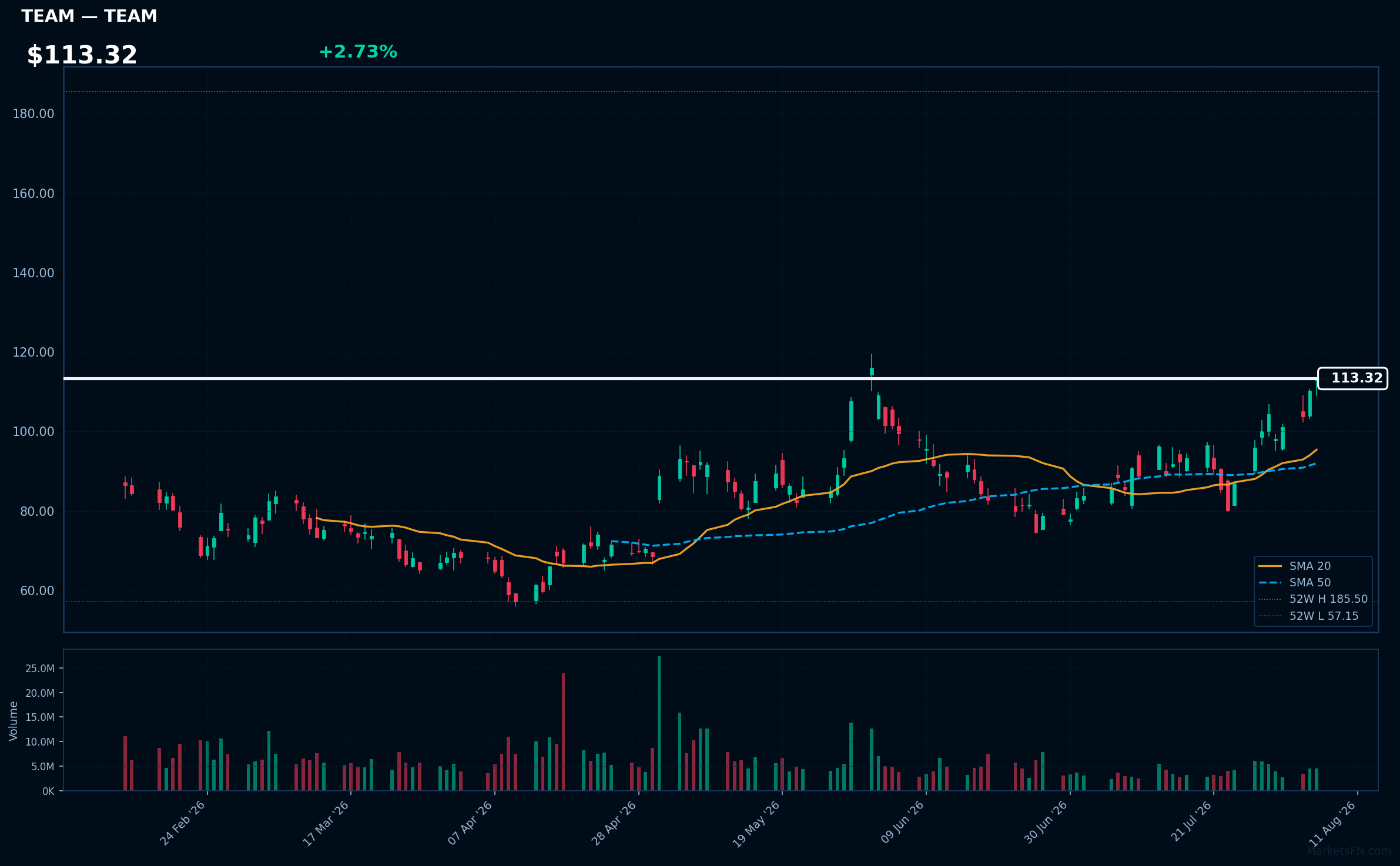The image size is (1400, 866).
Task: Click the Volume axis title
Action: pos(14,721)
